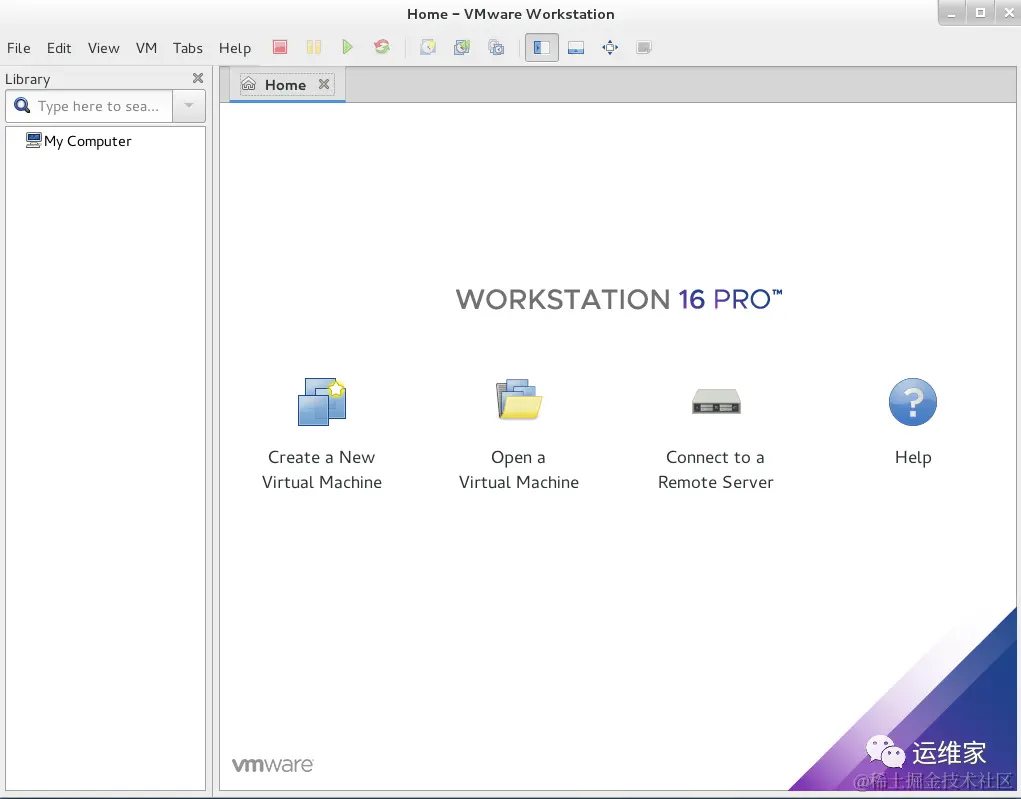
Task: Click the Open a Virtual Machine folder icon
Action: (x=519, y=399)
